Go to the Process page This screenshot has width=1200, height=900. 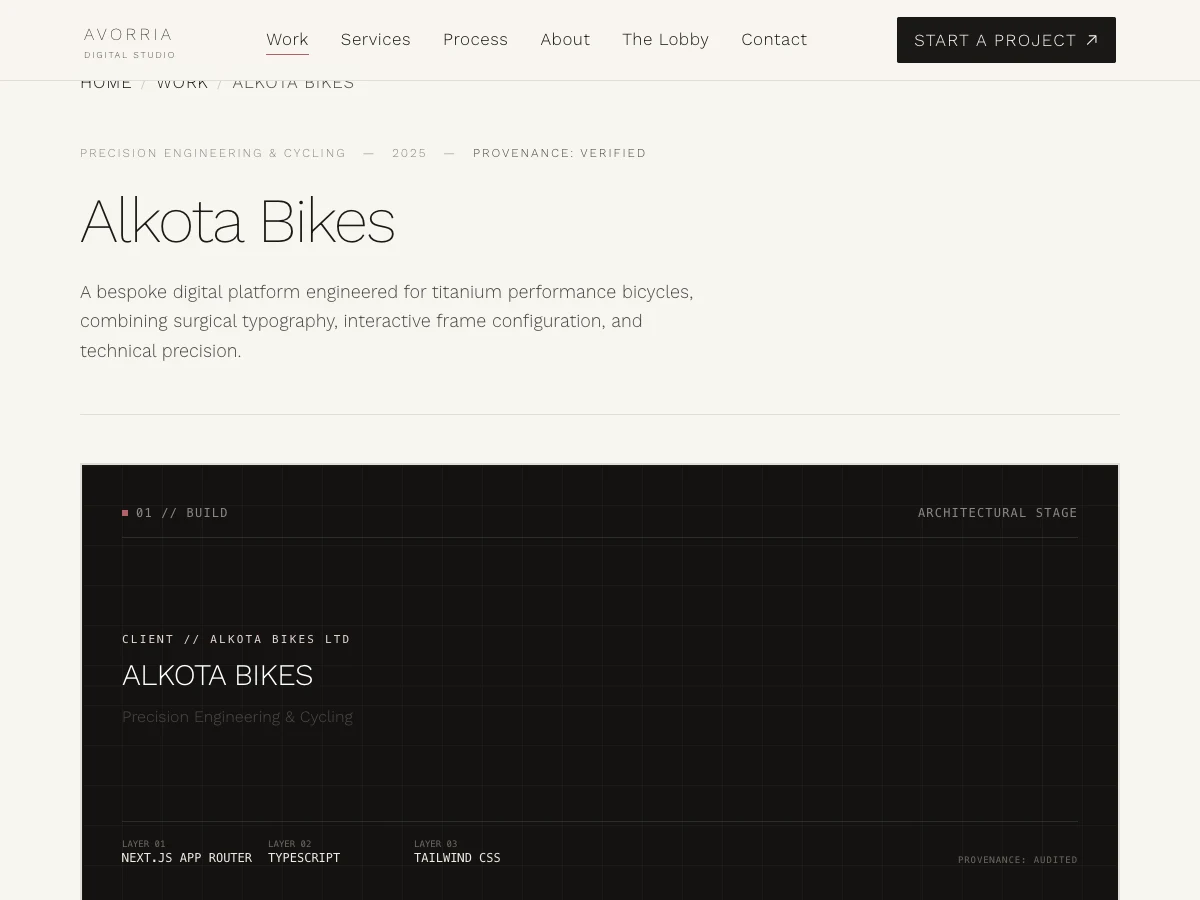click(x=475, y=40)
